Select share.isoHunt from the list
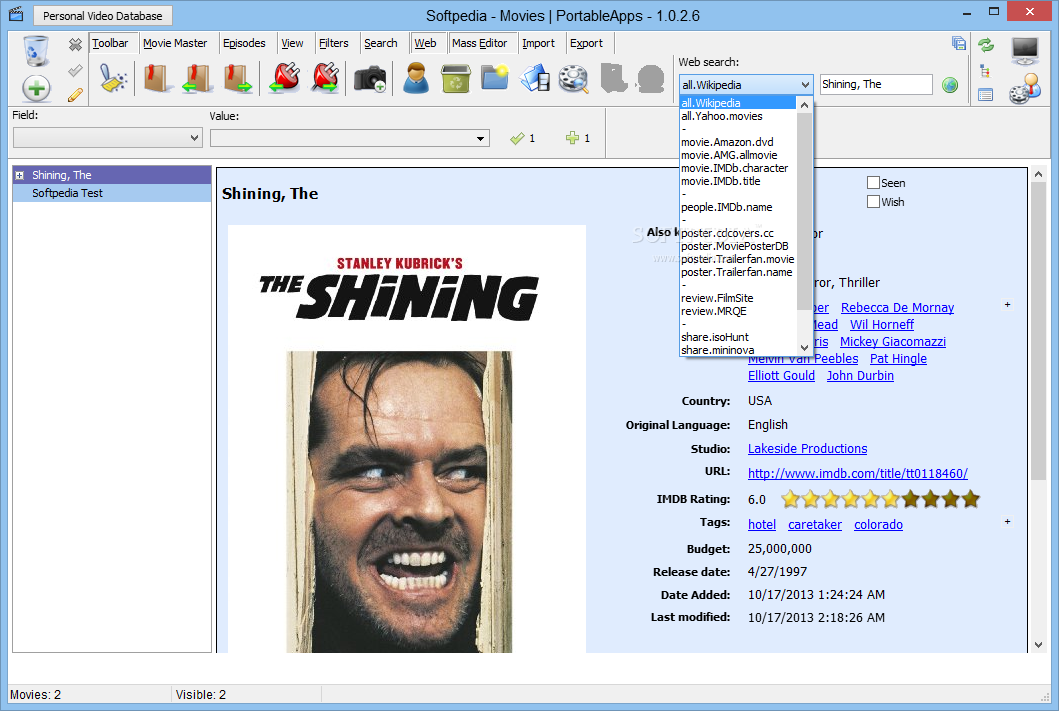This screenshot has height=711, width=1059. click(715, 337)
